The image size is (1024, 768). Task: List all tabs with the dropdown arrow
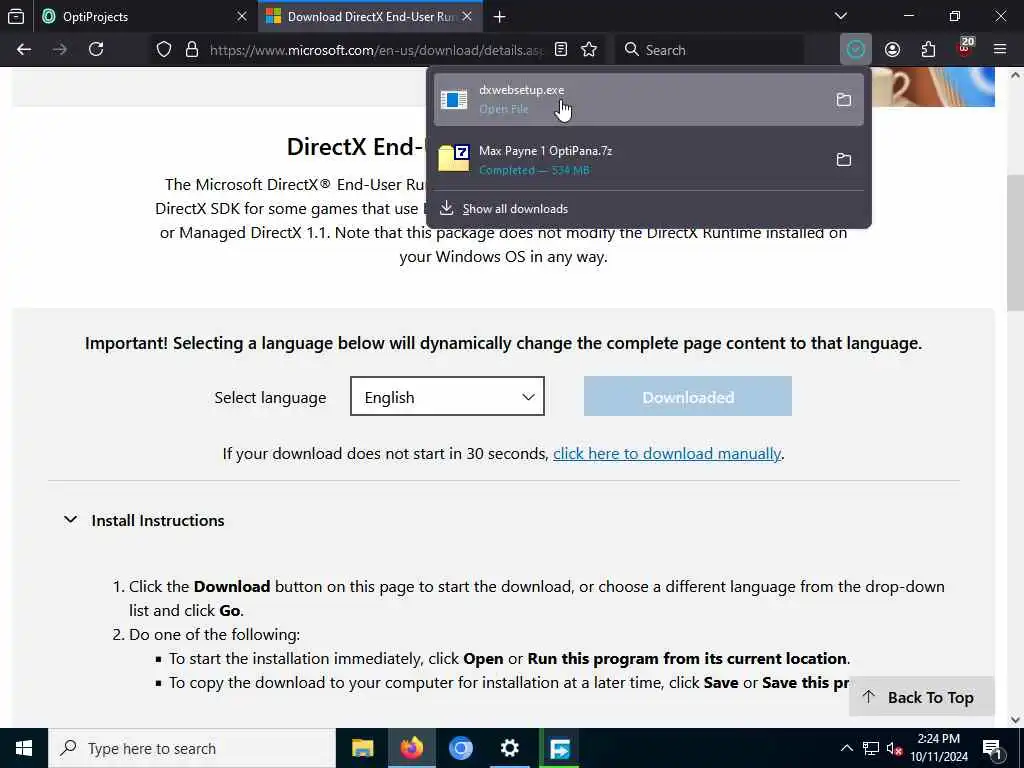(x=841, y=16)
